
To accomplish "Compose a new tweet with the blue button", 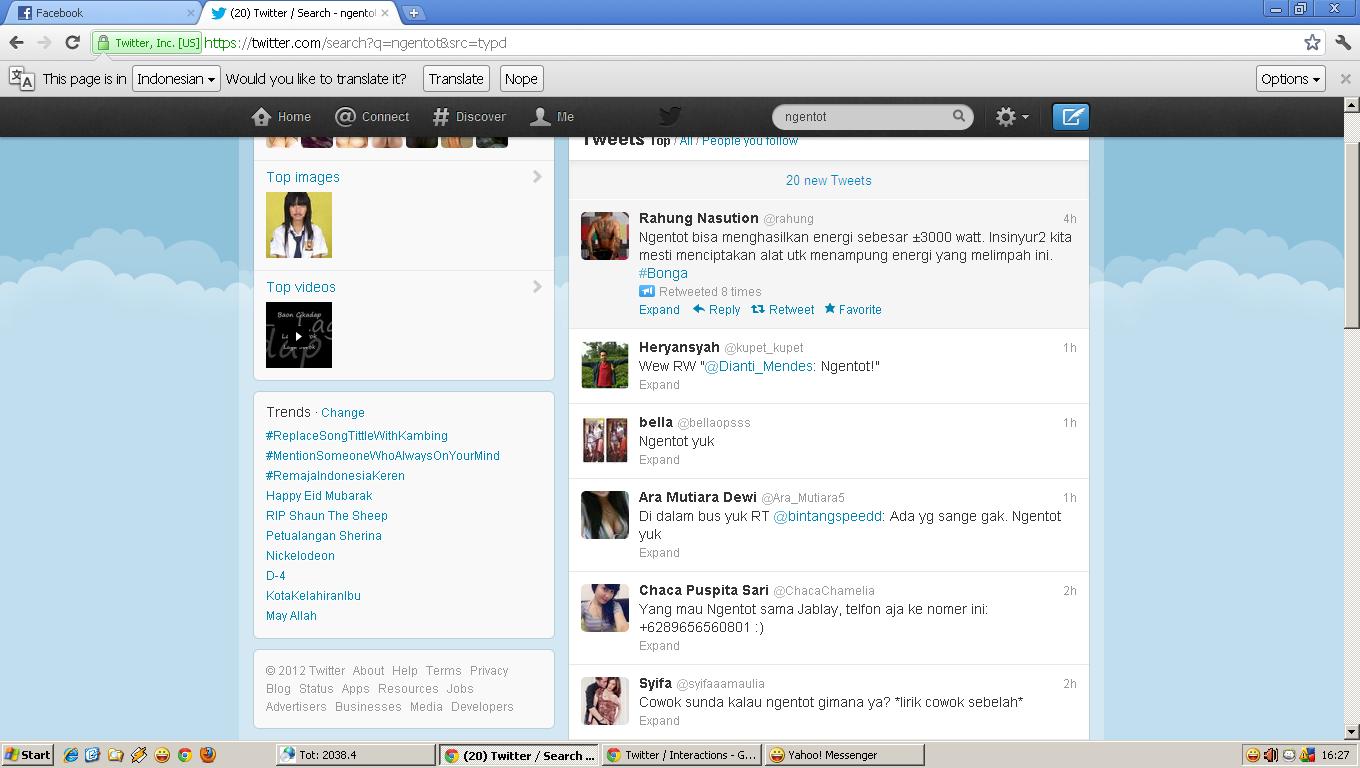I will 1071,117.
